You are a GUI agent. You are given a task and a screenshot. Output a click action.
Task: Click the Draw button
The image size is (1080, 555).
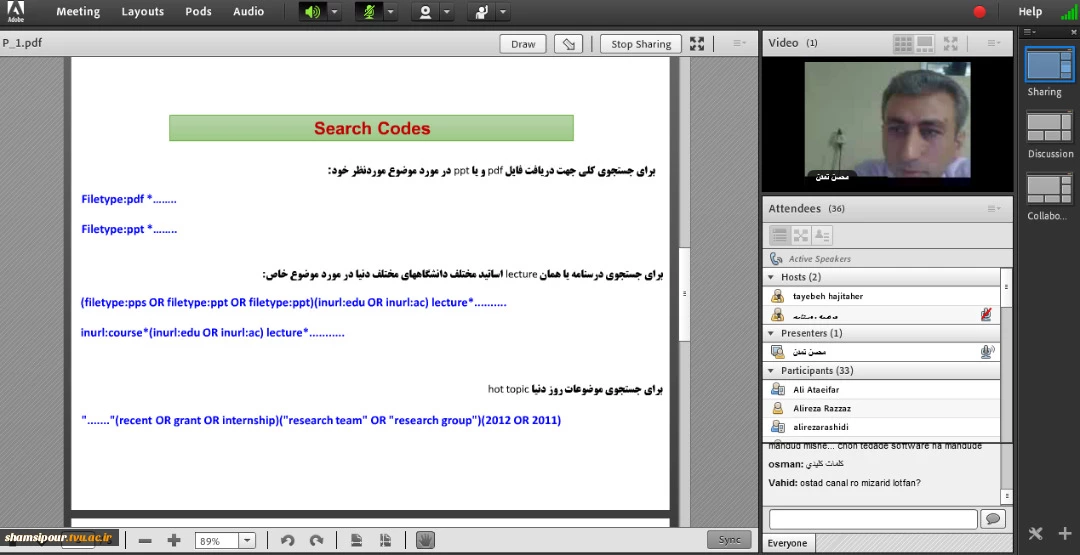[523, 44]
